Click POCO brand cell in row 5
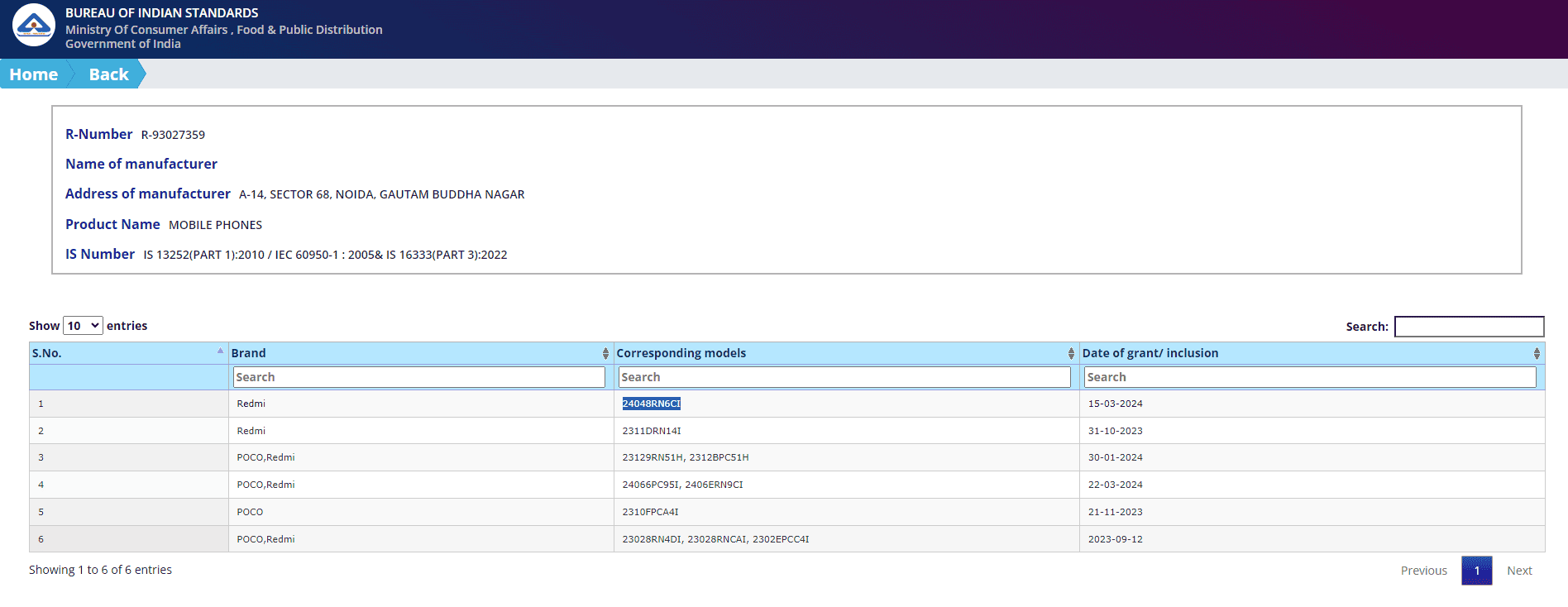1568x607 pixels. click(x=250, y=512)
